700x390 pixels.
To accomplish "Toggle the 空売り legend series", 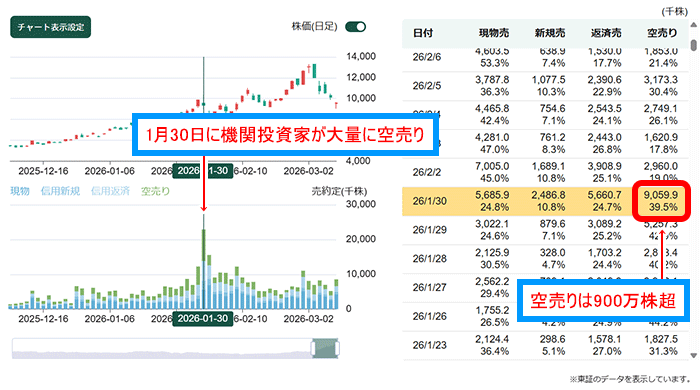I will click(x=155, y=191).
